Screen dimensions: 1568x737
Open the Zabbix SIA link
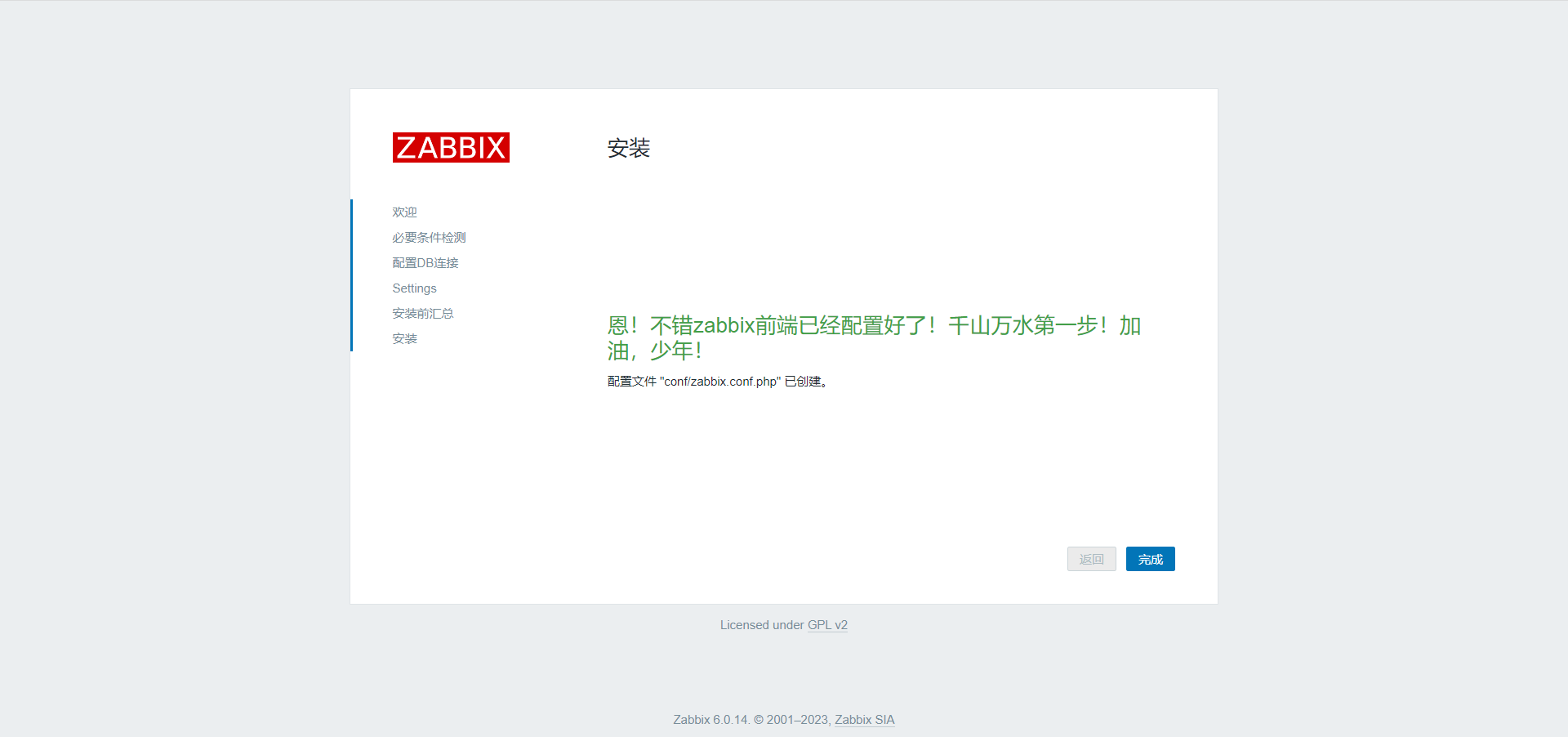(865, 720)
